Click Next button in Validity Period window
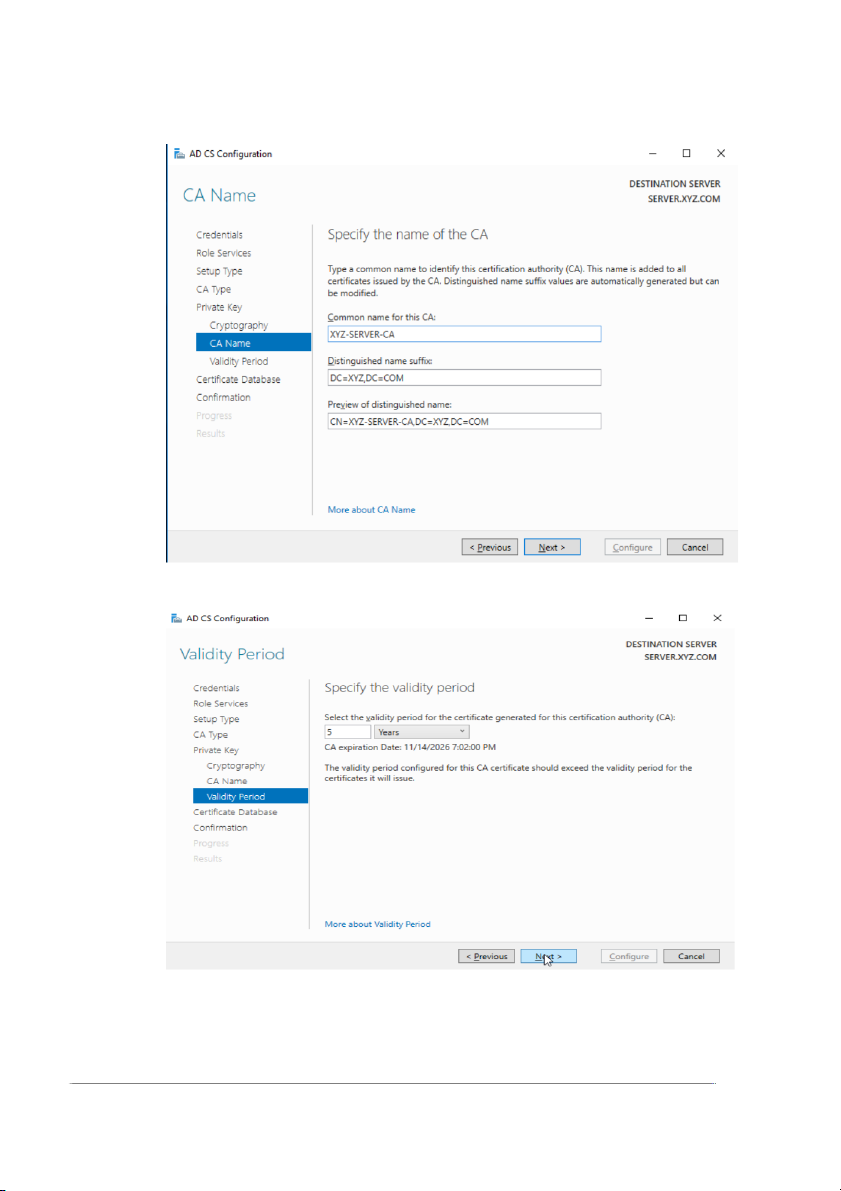The width and height of the screenshot is (841, 1191). (549, 956)
